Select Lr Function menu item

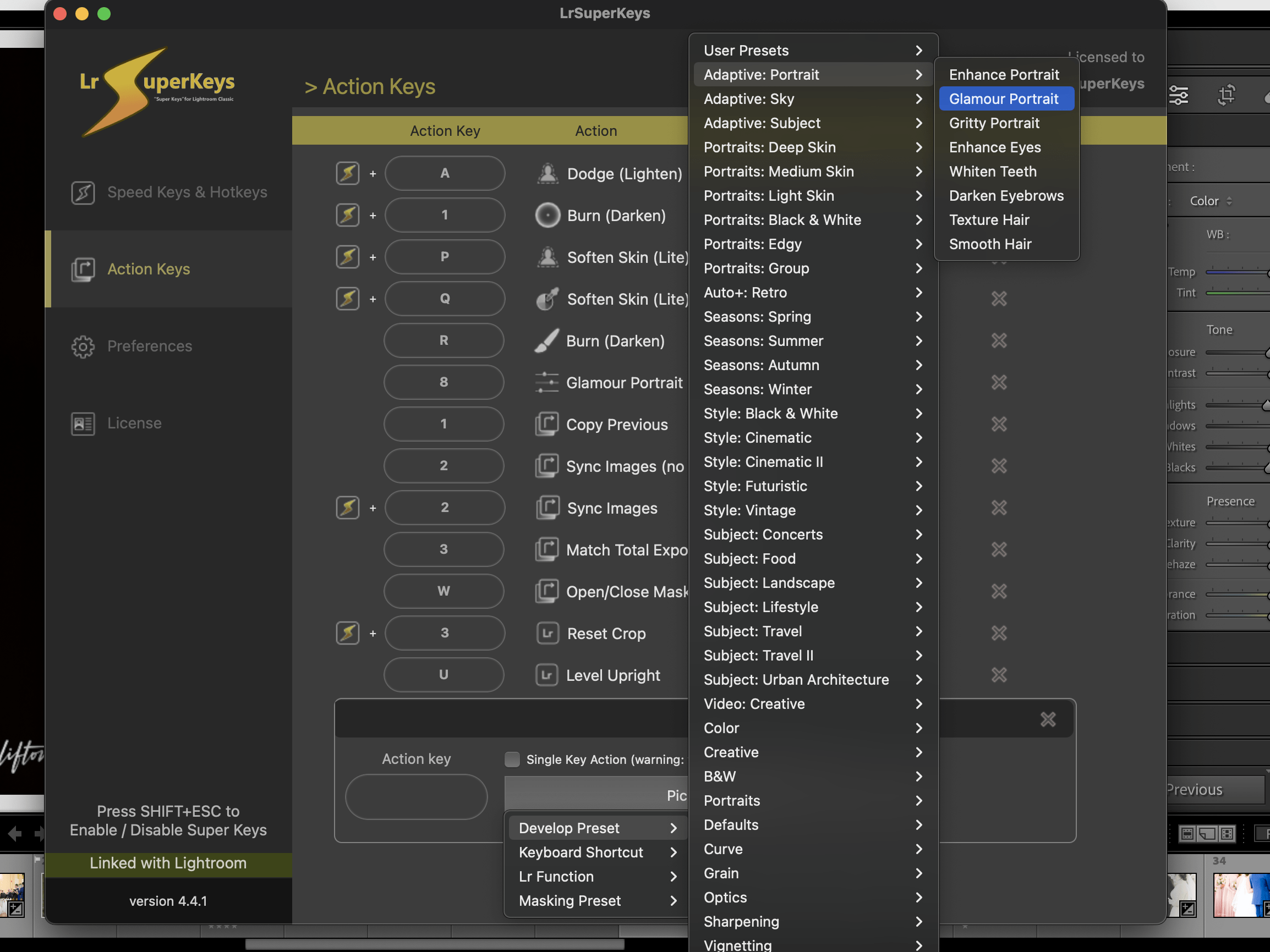coord(598,877)
